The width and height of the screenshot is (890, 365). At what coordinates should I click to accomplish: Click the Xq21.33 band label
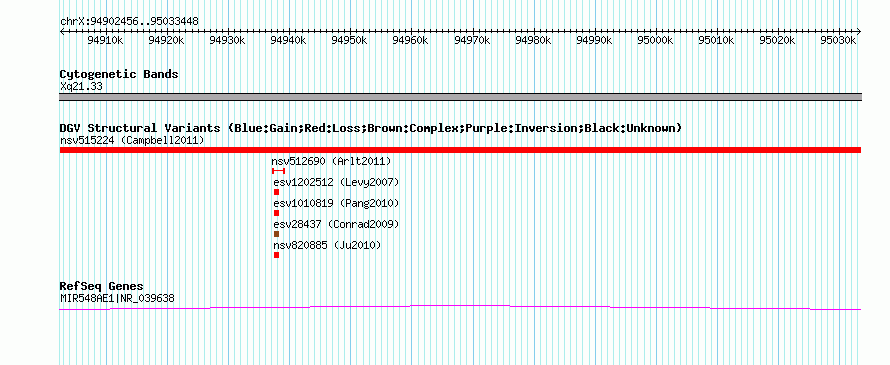pos(81,87)
